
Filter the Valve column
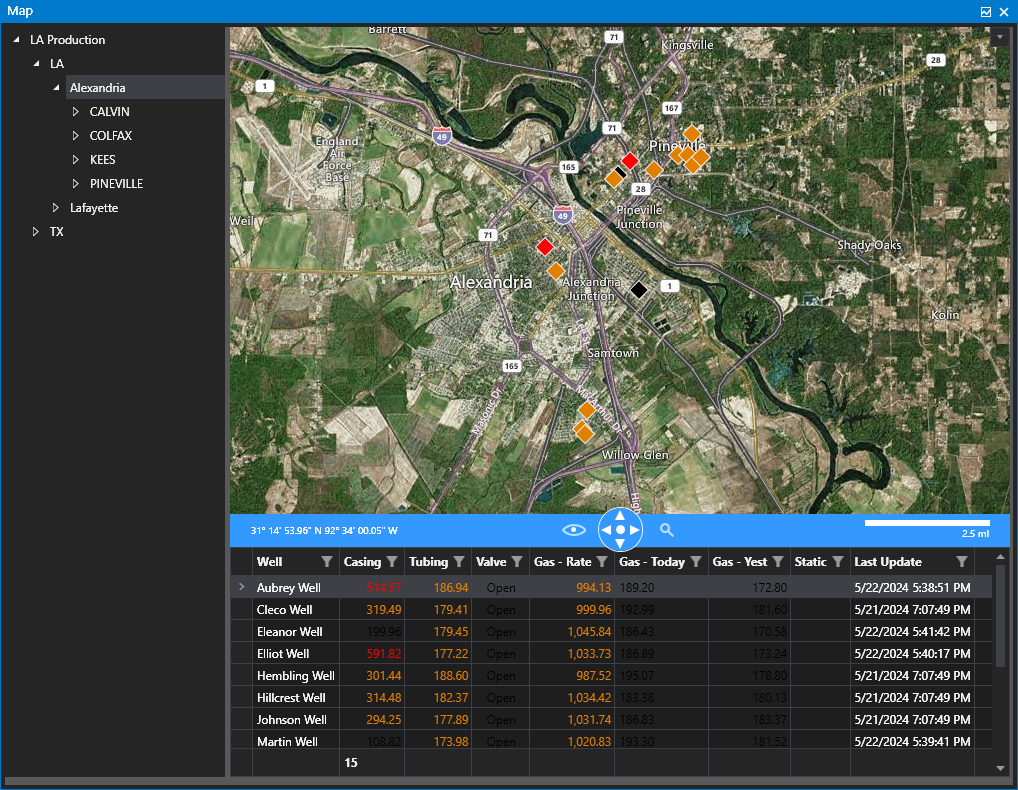pos(517,562)
